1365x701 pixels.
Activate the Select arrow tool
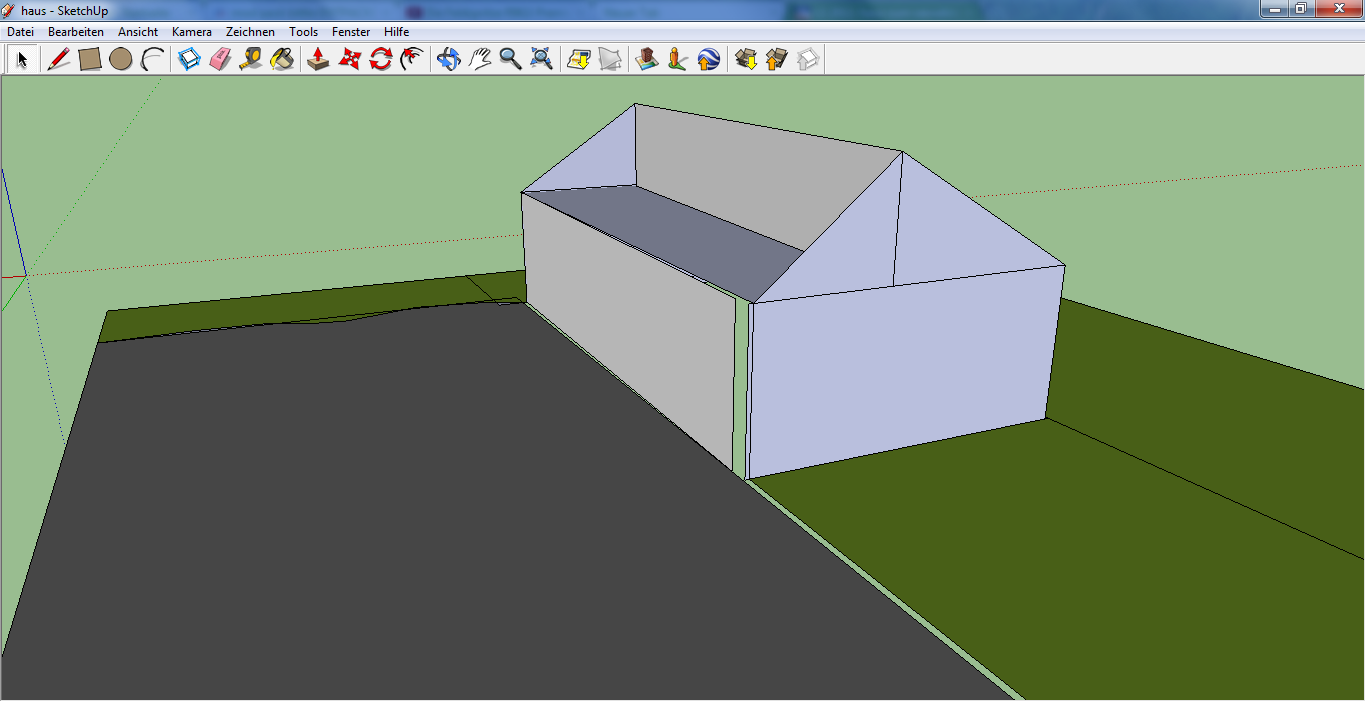tap(21, 59)
